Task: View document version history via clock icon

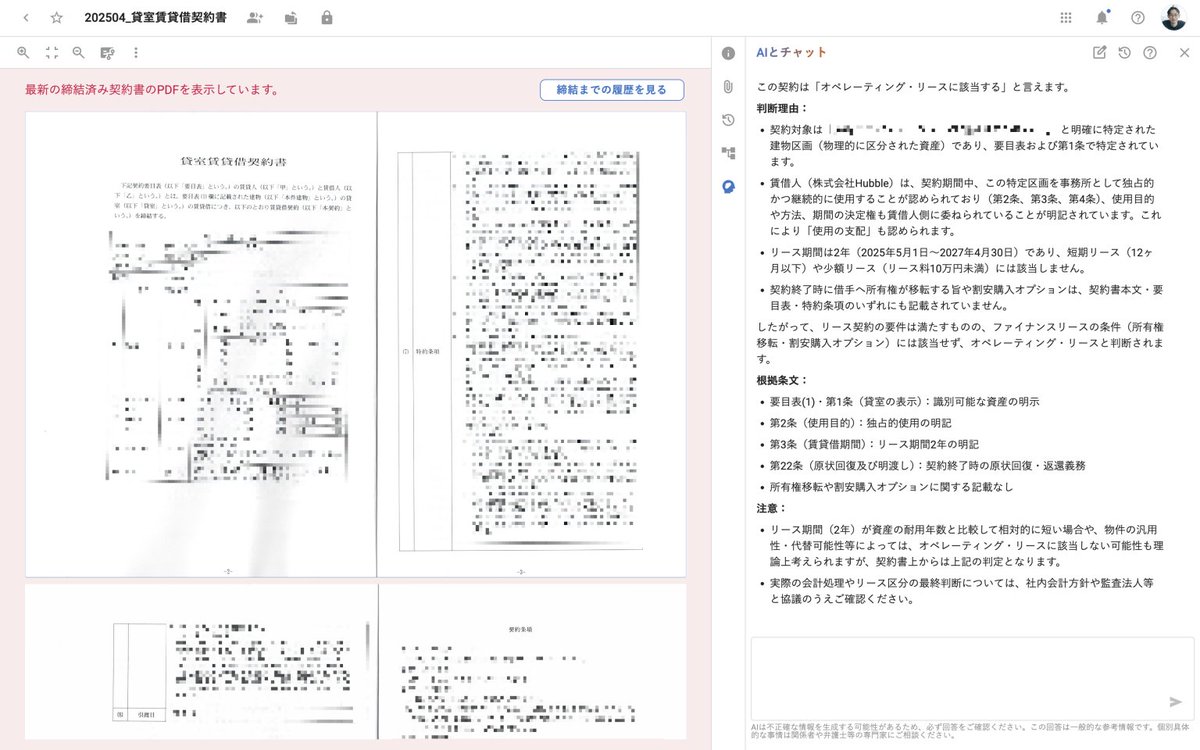Action: tap(726, 120)
